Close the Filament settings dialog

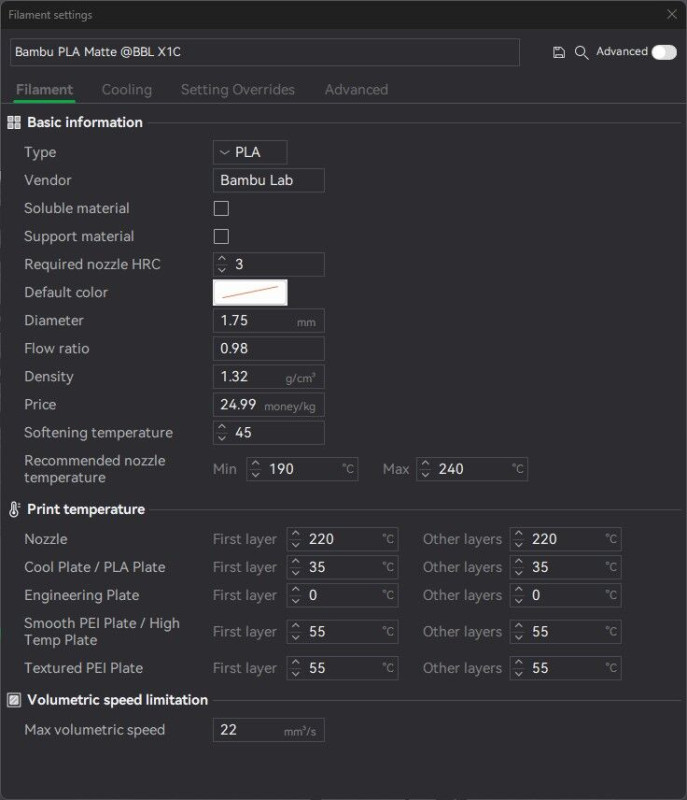672,15
